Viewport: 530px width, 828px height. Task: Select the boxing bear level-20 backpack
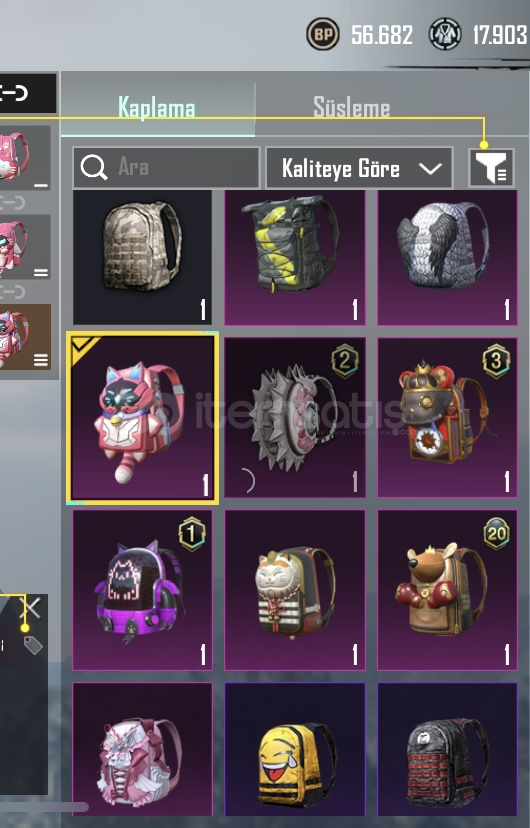click(447, 590)
